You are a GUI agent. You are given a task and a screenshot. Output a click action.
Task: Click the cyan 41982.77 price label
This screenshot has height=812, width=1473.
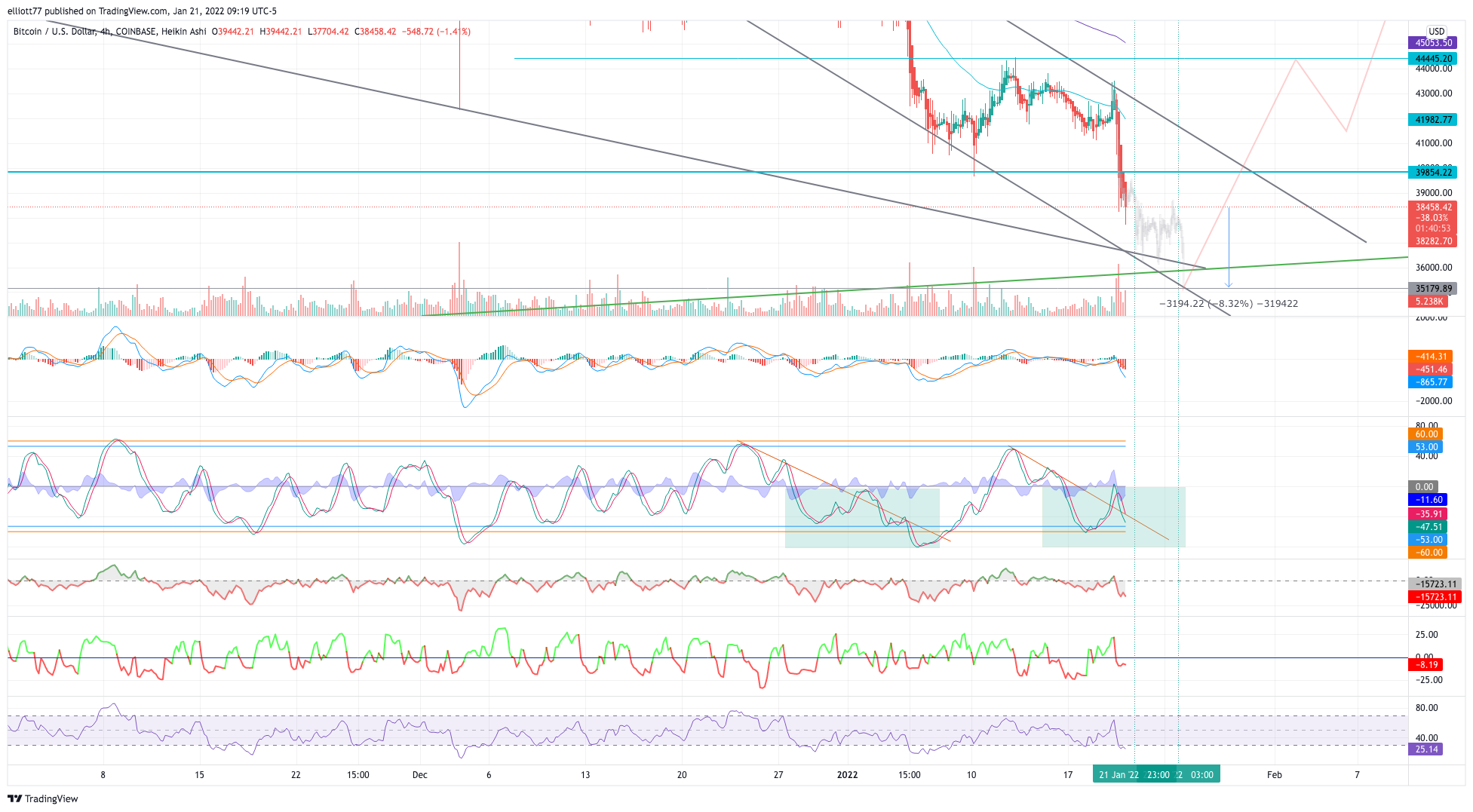tap(1432, 120)
